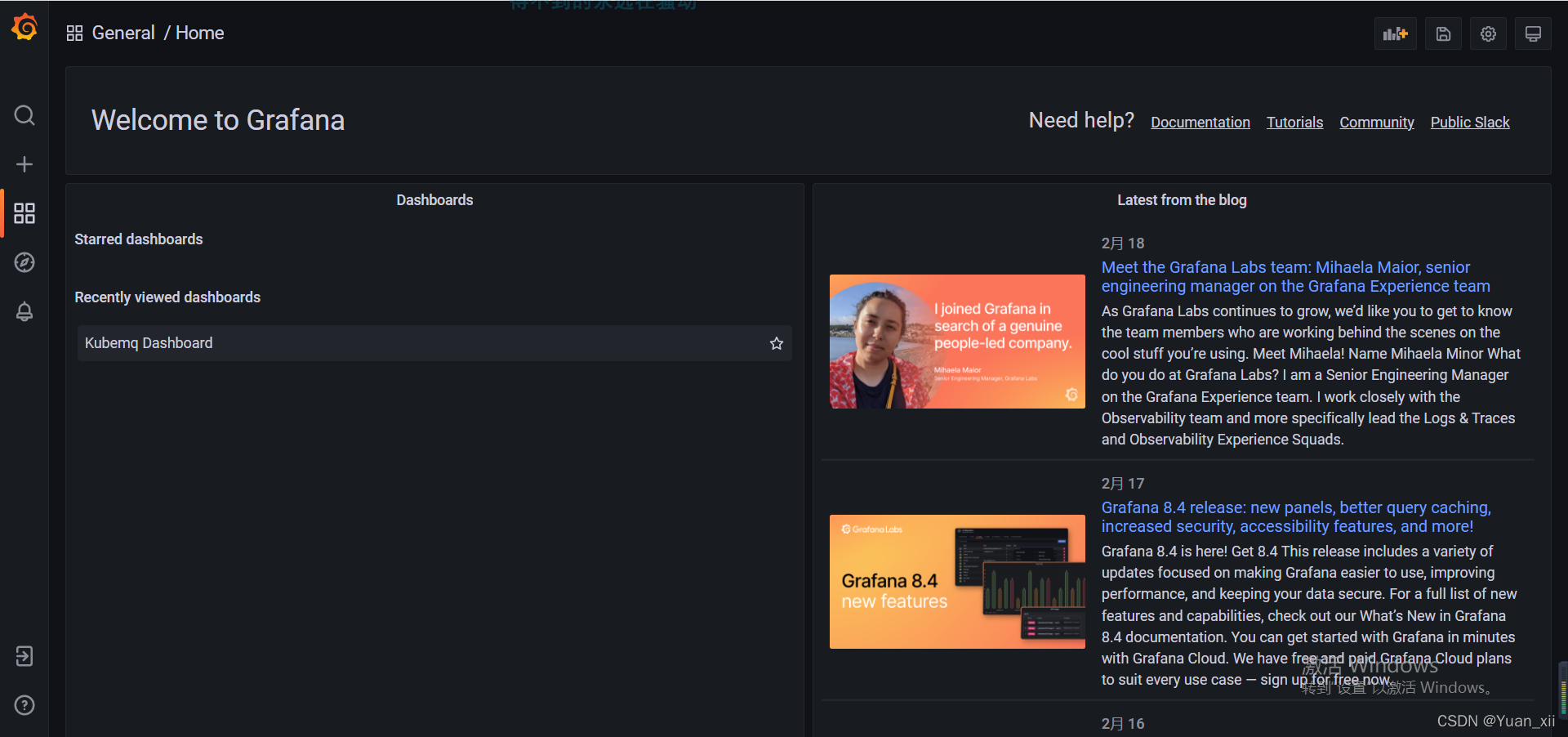Open the Public Slack link
This screenshot has width=1568, height=737.
(x=1470, y=123)
